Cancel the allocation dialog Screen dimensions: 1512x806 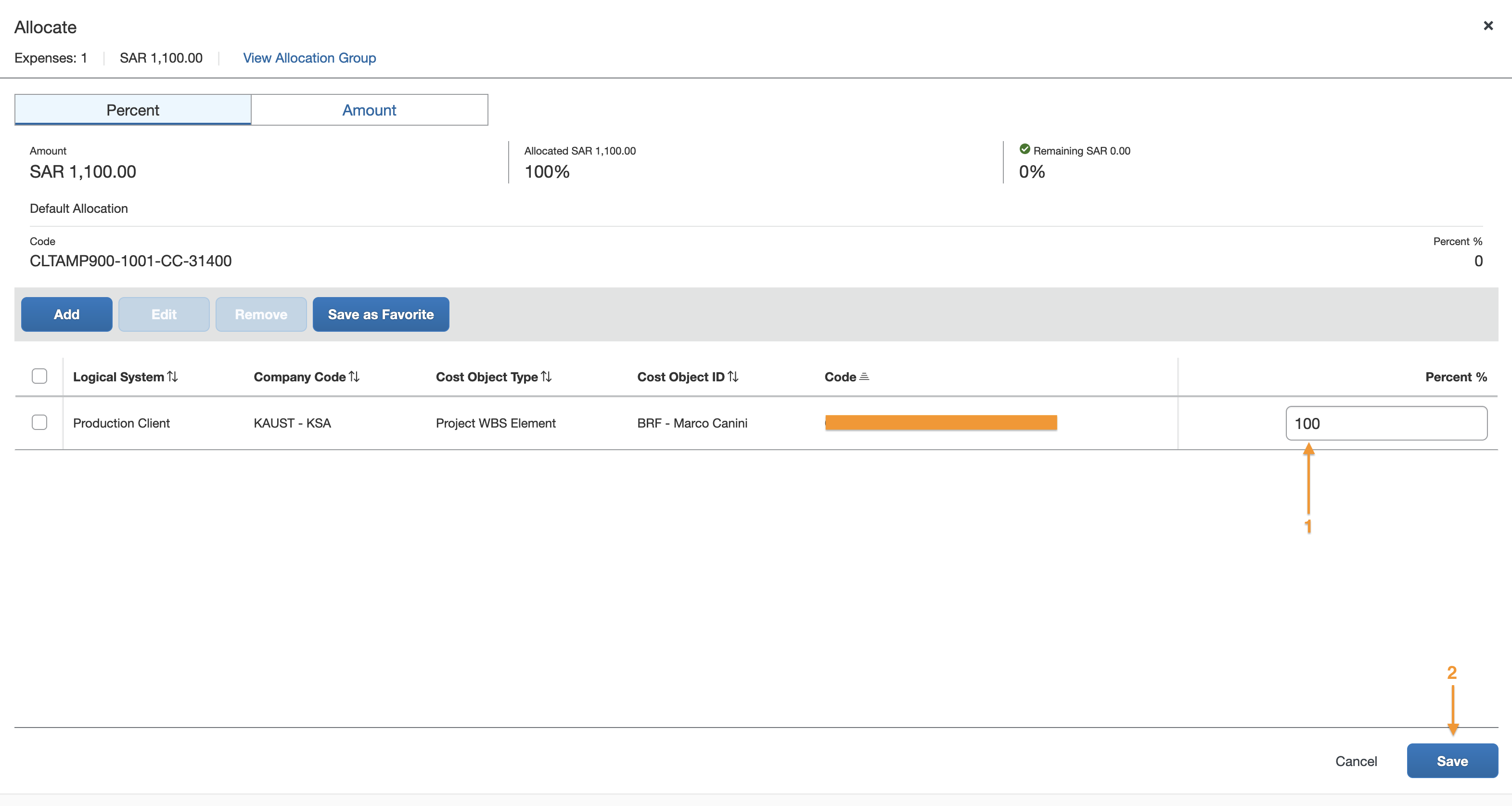pos(1356,761)
